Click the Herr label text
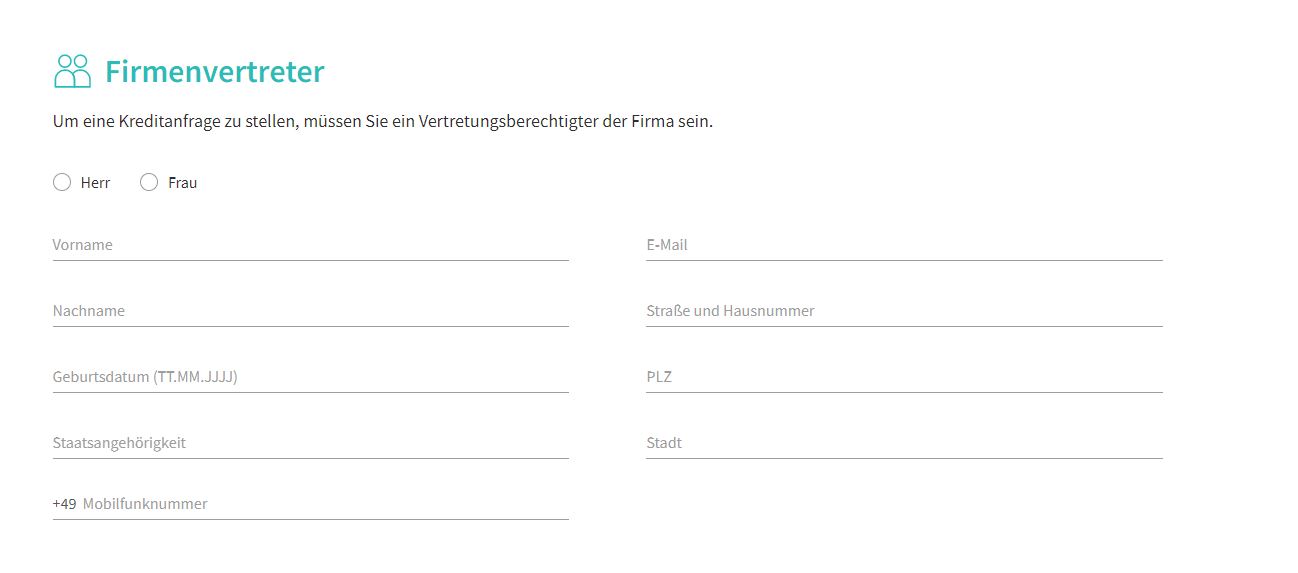This screenshot has height=573, width=1298. click(x=95, y=183)
